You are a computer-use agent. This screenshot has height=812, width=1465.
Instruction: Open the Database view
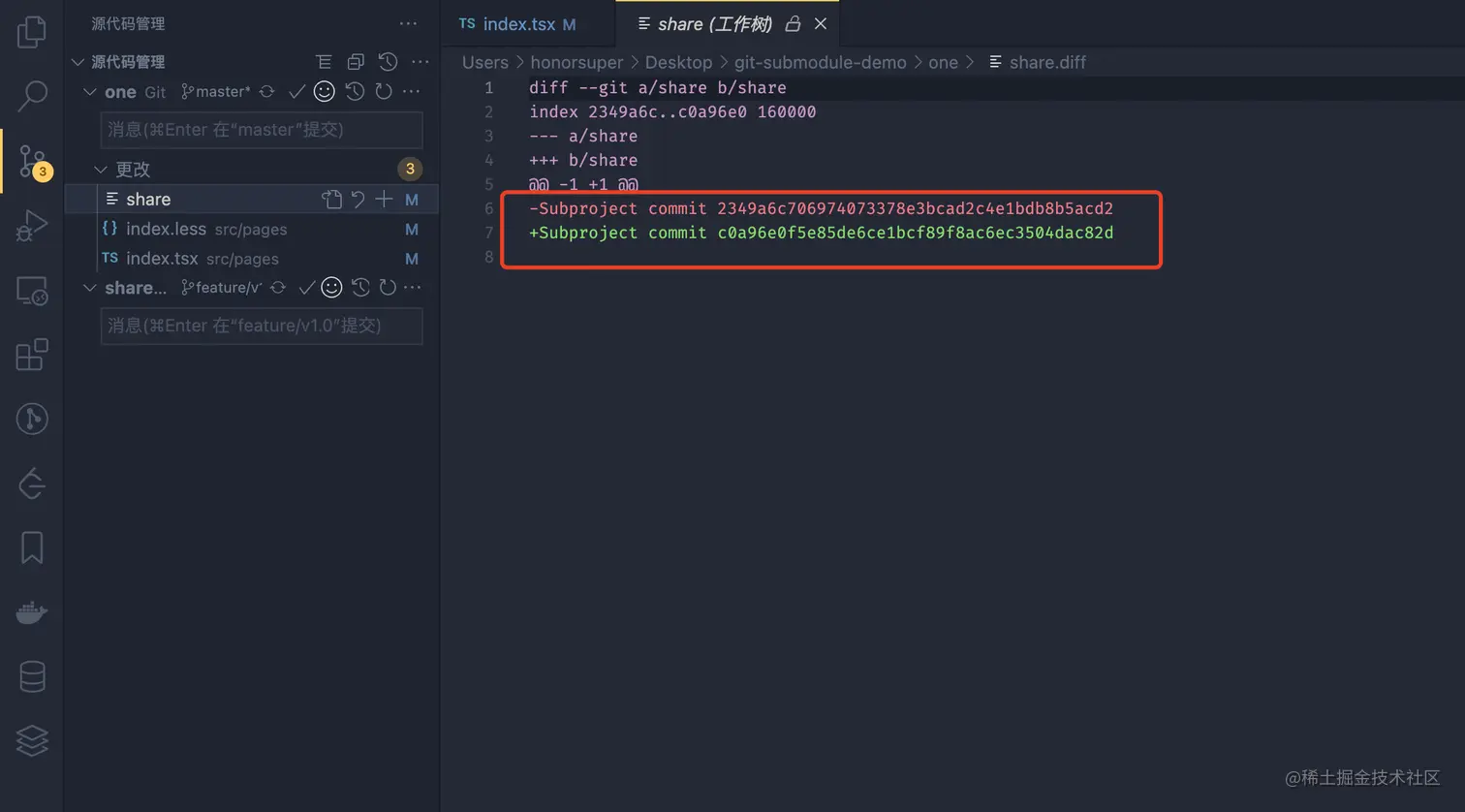32,676
